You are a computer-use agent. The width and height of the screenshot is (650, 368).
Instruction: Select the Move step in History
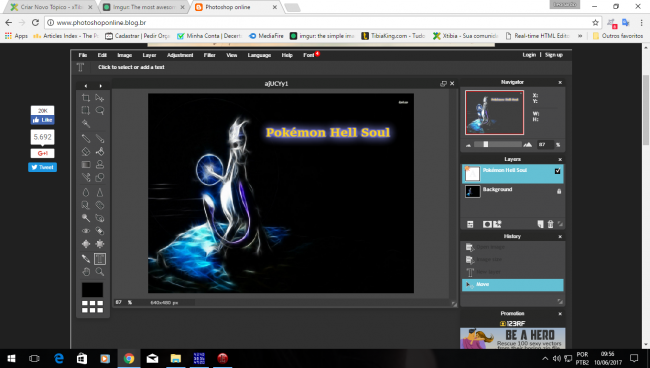[x=513, y=285]
